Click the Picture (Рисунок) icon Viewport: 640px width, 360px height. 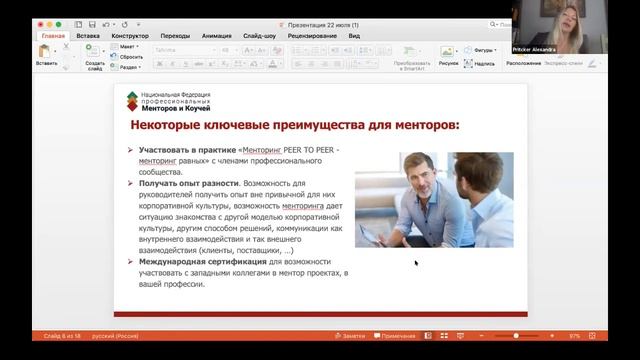coord(447,52)
